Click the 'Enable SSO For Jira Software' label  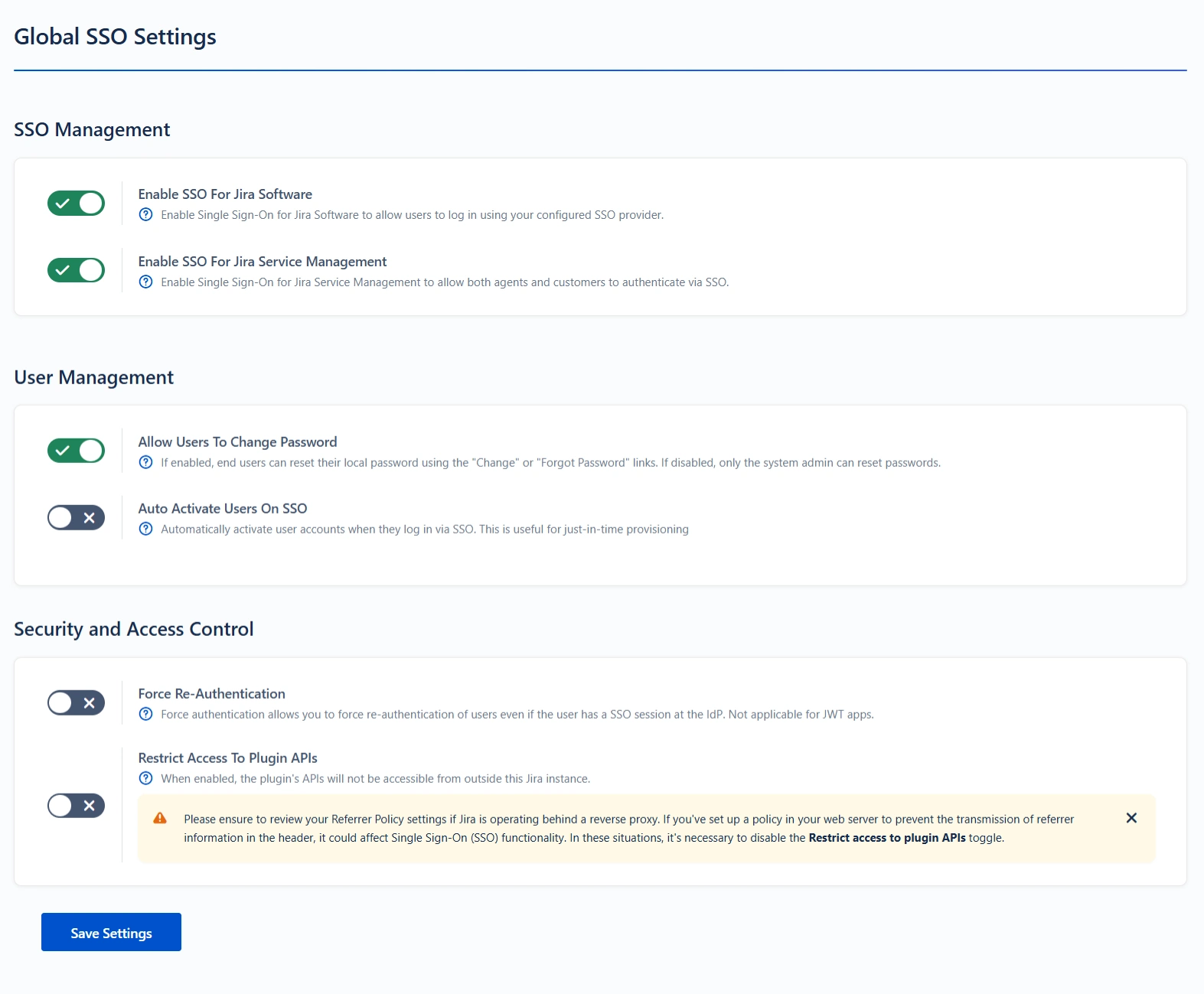click(225, 194)
